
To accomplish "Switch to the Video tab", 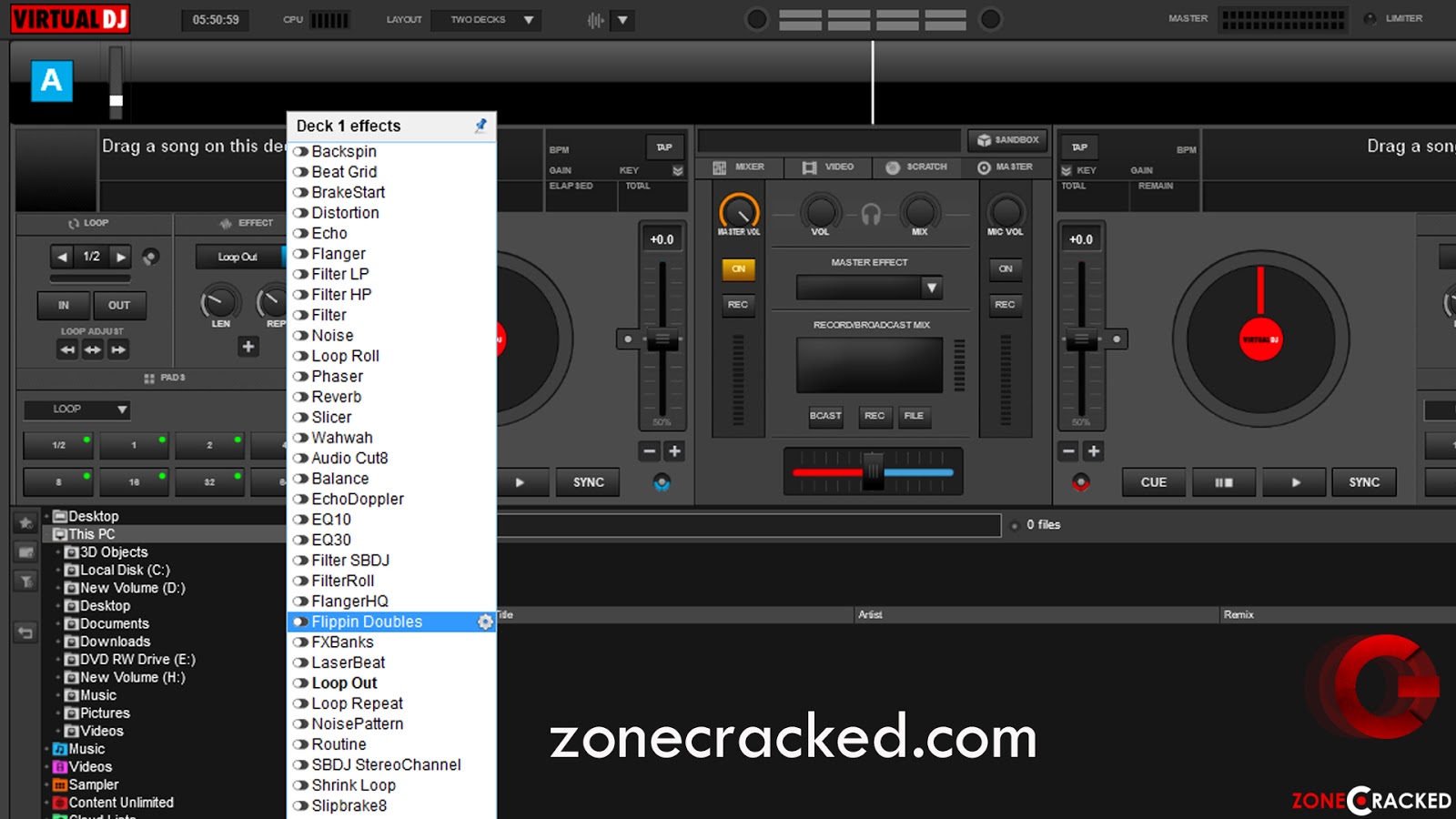I will [x=828, y=167].
